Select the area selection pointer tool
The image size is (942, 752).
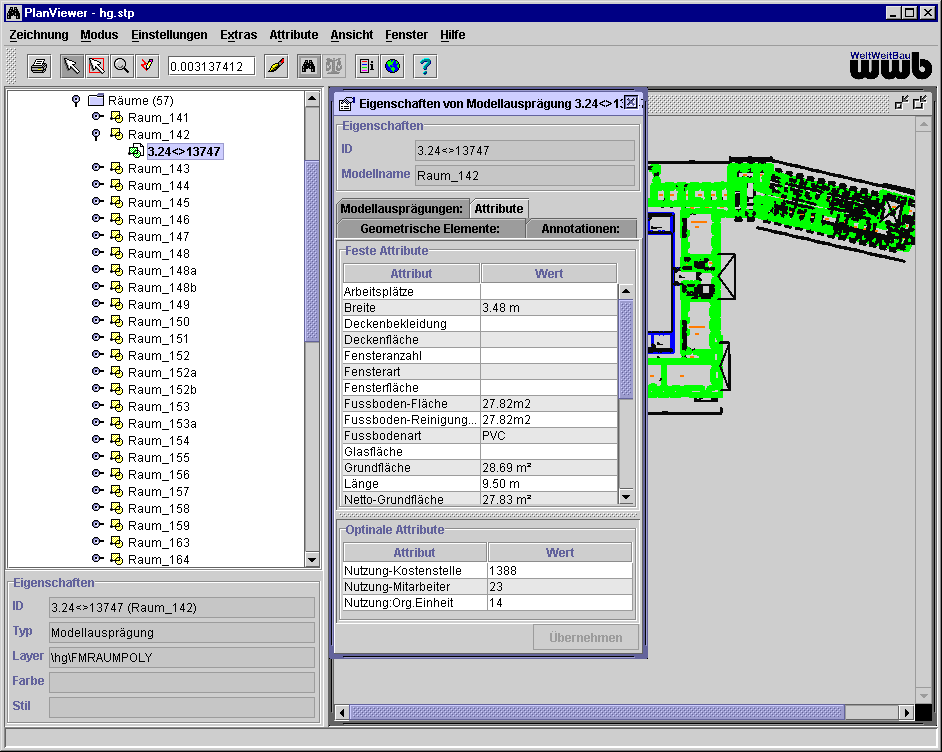[x=97, y=66]
